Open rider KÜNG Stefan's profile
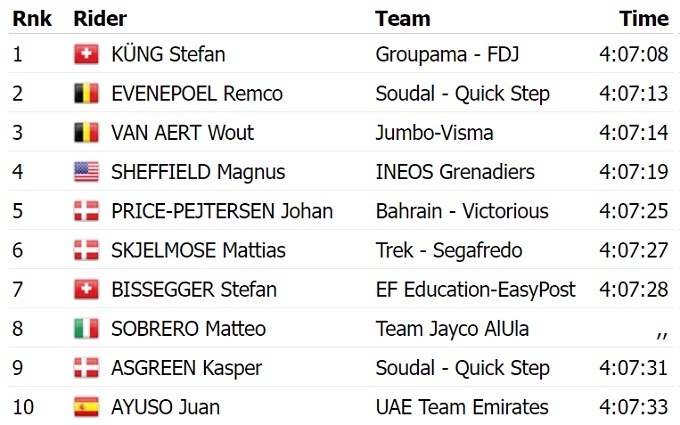680x425 pixels. pyautogui.click(x=168, y=54)
